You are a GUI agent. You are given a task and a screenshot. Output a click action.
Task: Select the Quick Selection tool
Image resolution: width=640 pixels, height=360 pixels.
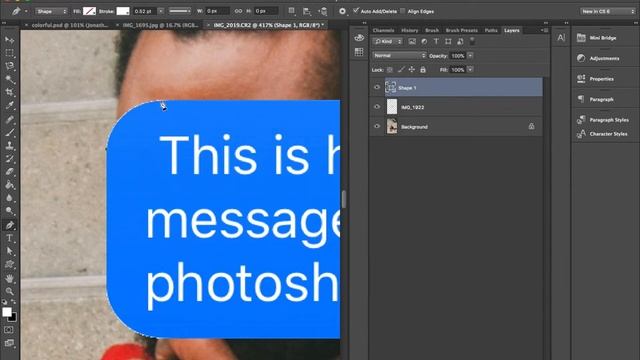coord(9,79)
